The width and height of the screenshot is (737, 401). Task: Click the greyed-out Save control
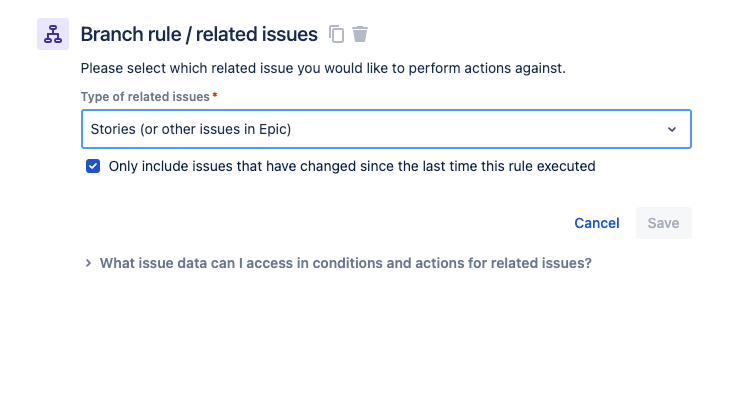[x=664, y=223]
